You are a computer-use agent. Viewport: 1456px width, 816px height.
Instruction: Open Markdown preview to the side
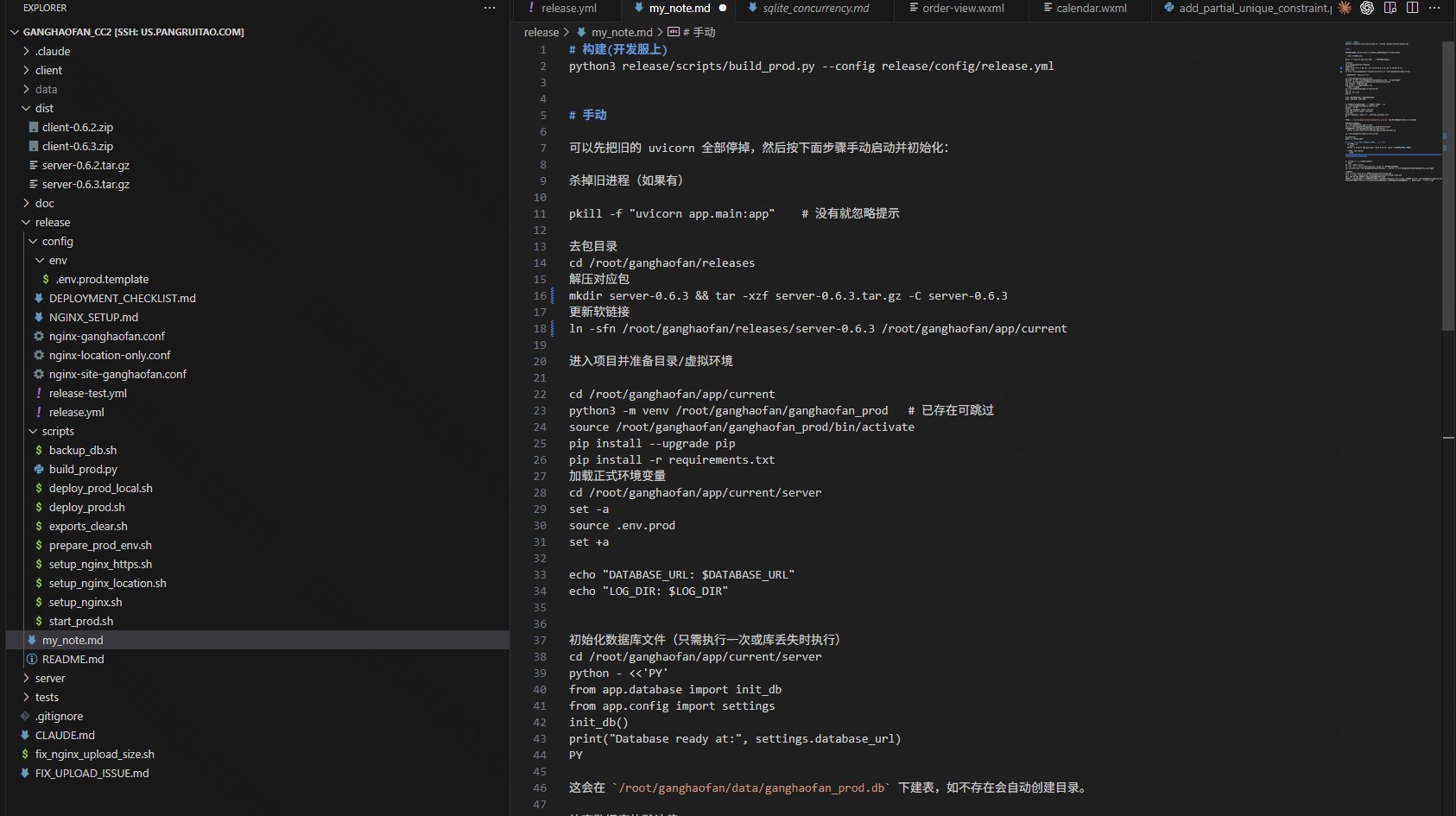point(1390,8)
